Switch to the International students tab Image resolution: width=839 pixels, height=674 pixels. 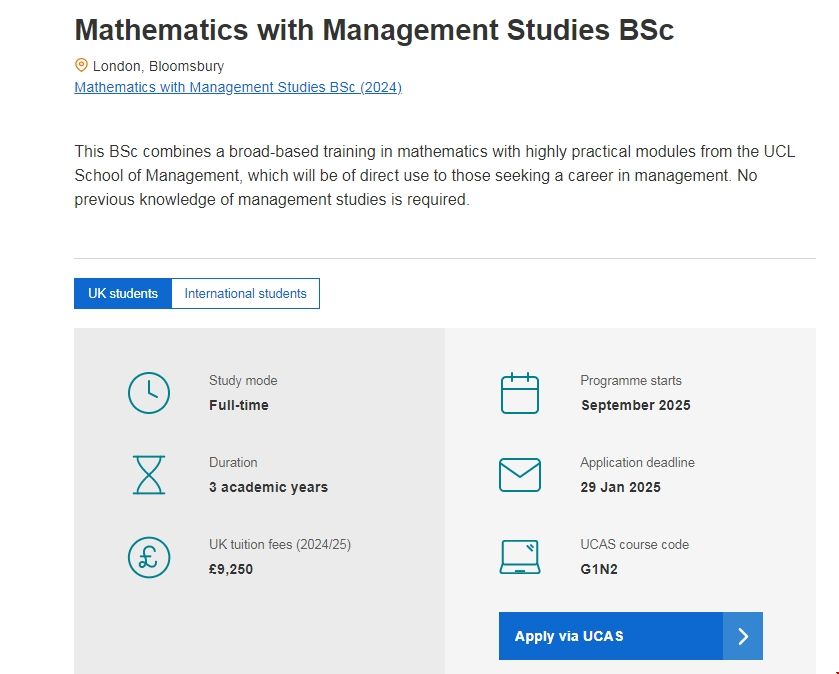point(246,293)
